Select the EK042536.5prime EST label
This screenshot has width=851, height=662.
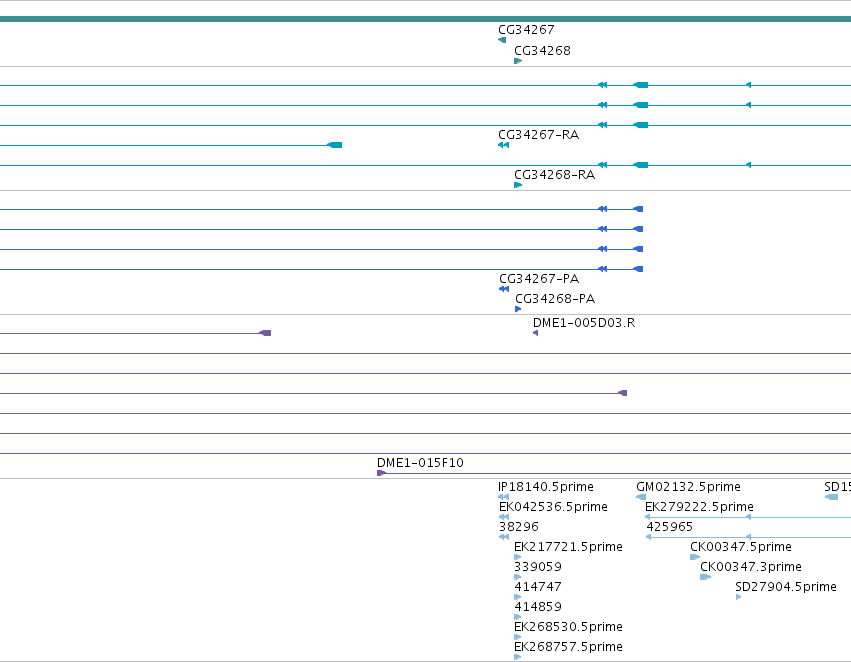(553, 507)
